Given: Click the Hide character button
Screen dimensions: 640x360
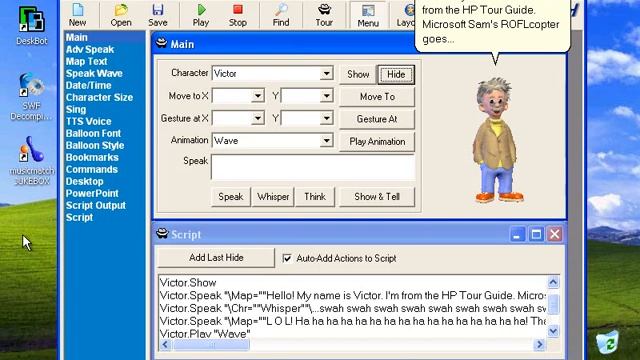Looking at the screenshot, I should [396, 74].
